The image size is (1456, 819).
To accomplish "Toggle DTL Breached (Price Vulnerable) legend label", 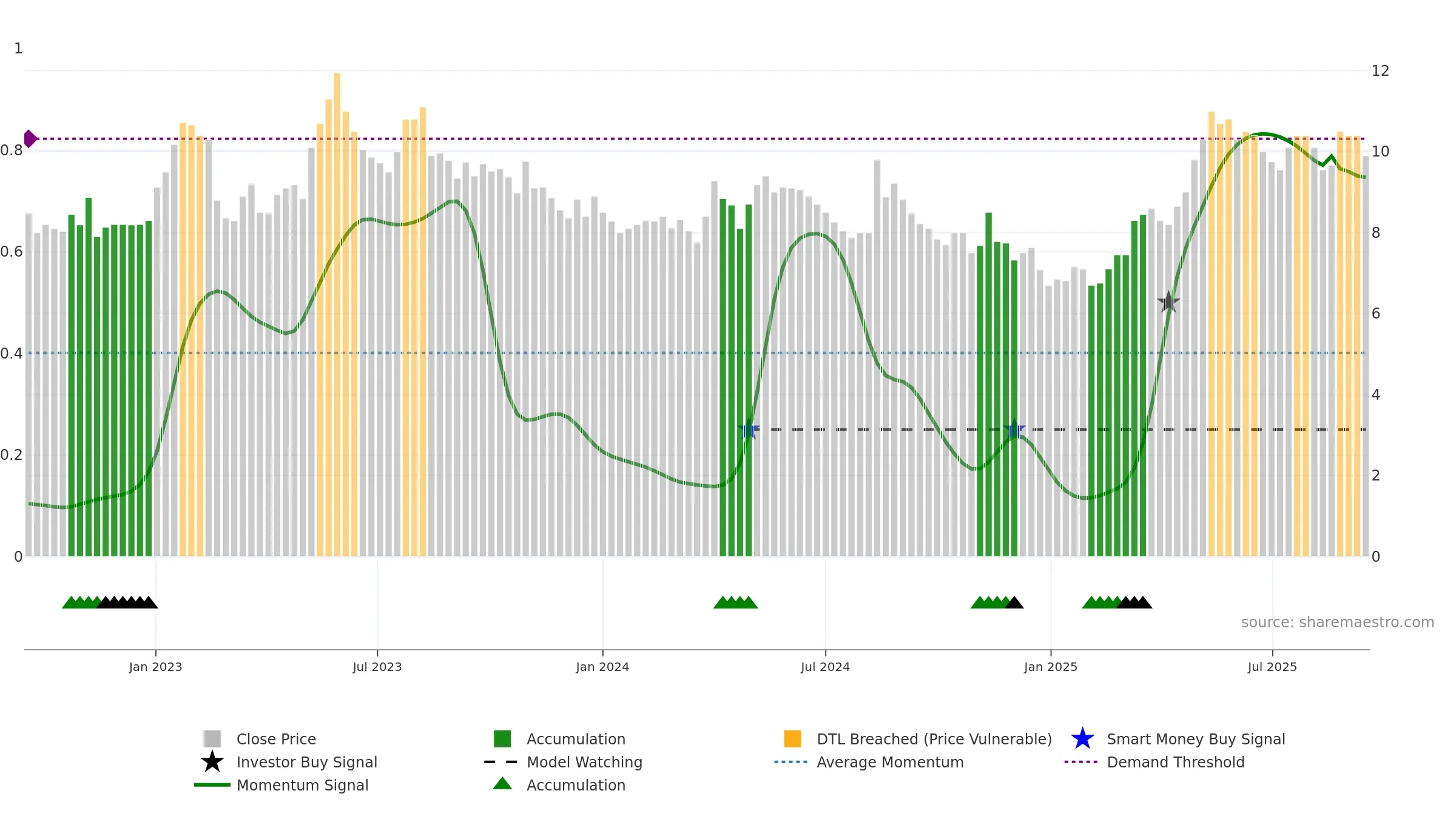I will coord(934,739).
